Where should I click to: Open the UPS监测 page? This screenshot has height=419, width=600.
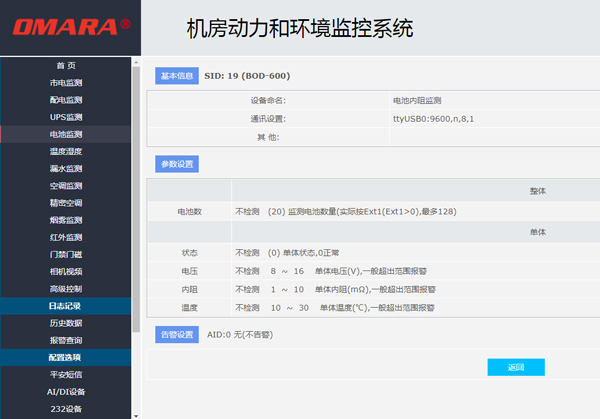pyautogui.click(x=66, y=117)
